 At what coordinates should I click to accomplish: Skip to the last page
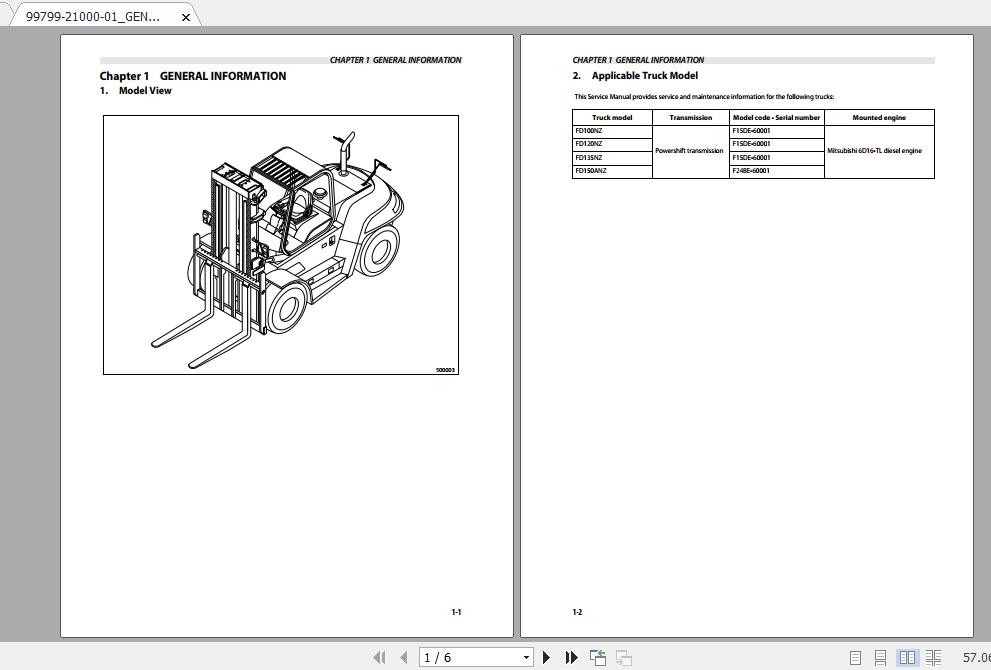click(x=572, y=657)
